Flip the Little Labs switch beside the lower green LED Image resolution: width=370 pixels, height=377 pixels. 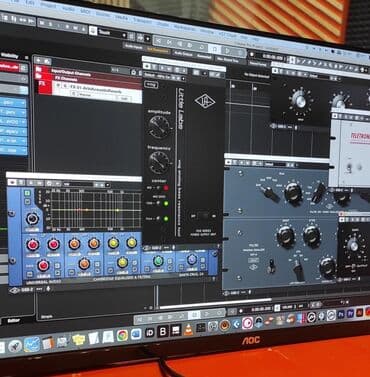click(158, 219)
